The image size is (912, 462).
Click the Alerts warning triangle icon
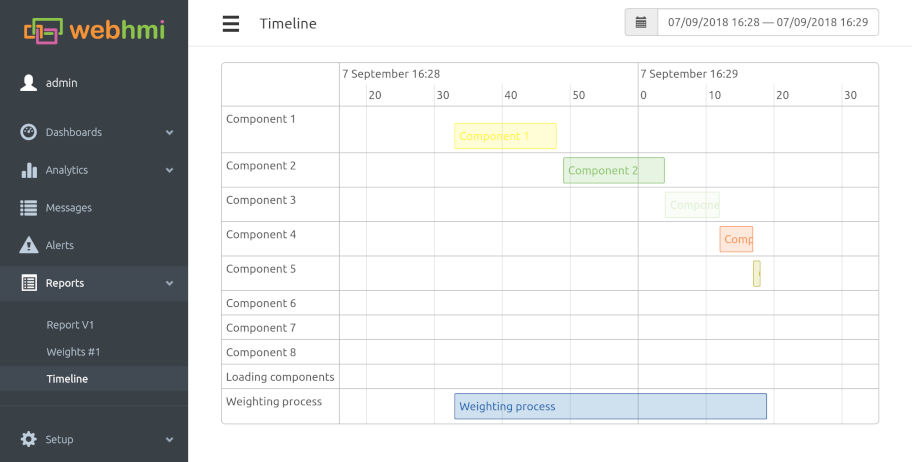[28, 245]
